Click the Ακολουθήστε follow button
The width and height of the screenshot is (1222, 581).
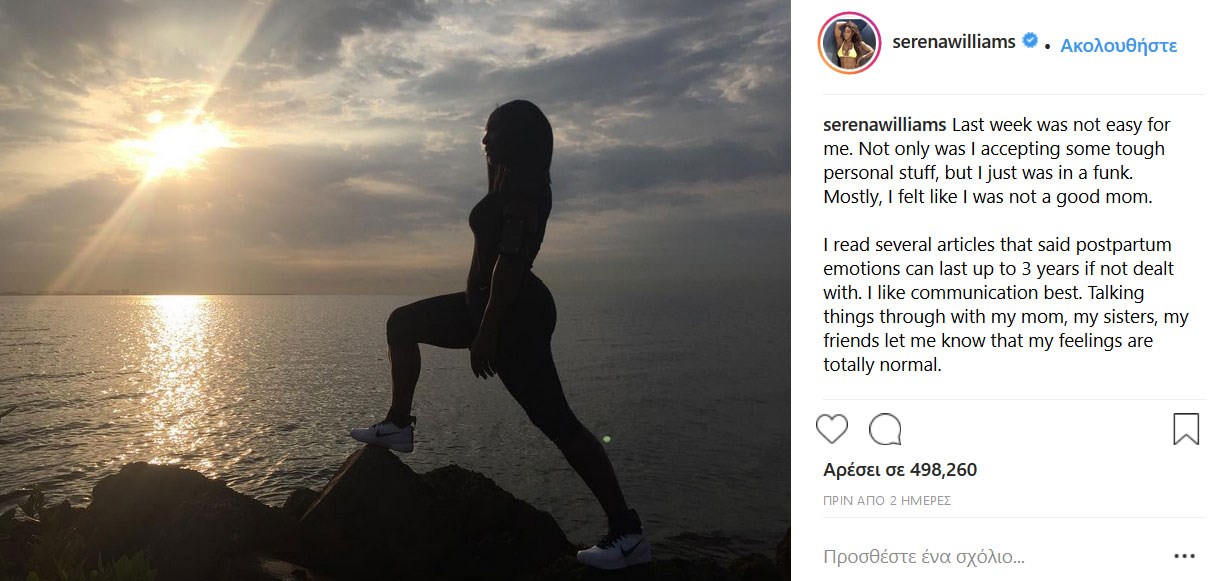click(1118, 45)
